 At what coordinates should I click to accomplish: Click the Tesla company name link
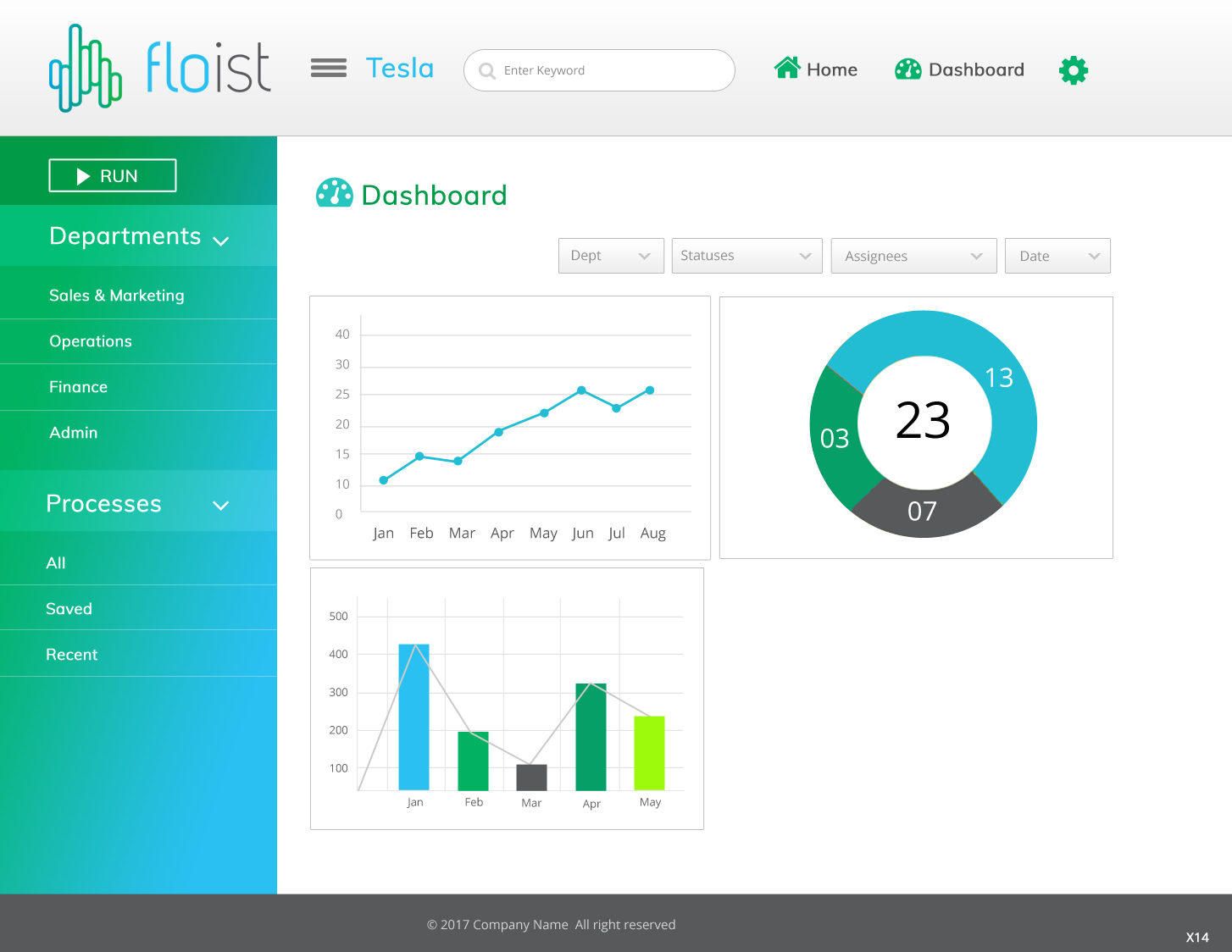(x=399, y=69)
